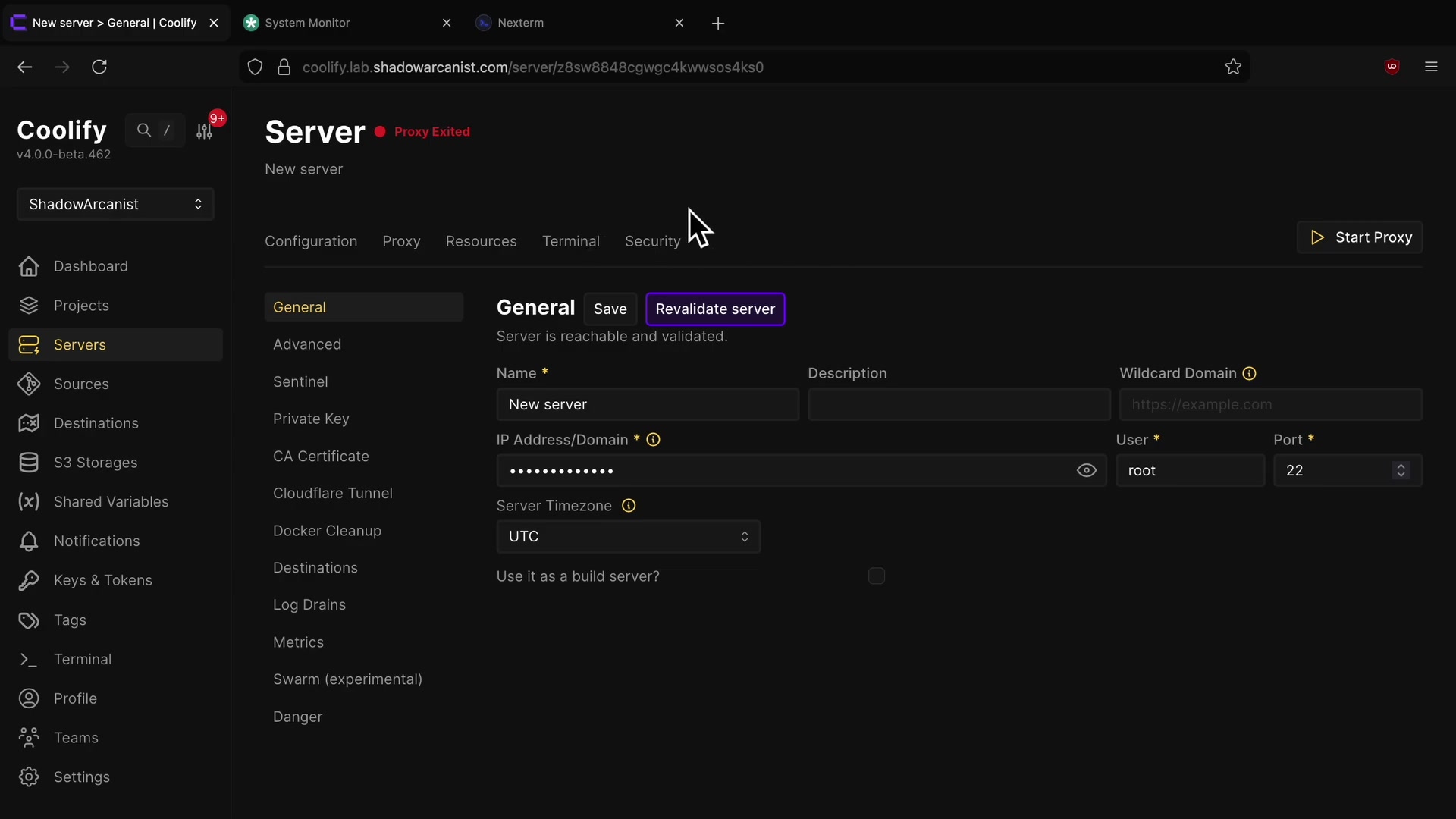1456x819 pixels.
Task: Click the Destinations icon in main sidebar
Action: [x=29, y=423]
